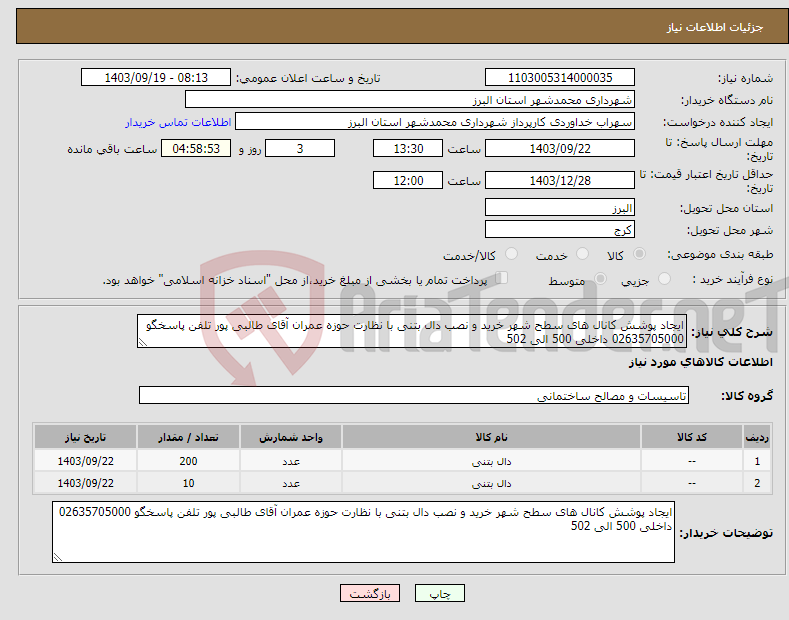Image resolution: width=789 pixels, height=620 pixels.
Task: Click the دال بتنی name in row 1
Action: click(491, 461)
